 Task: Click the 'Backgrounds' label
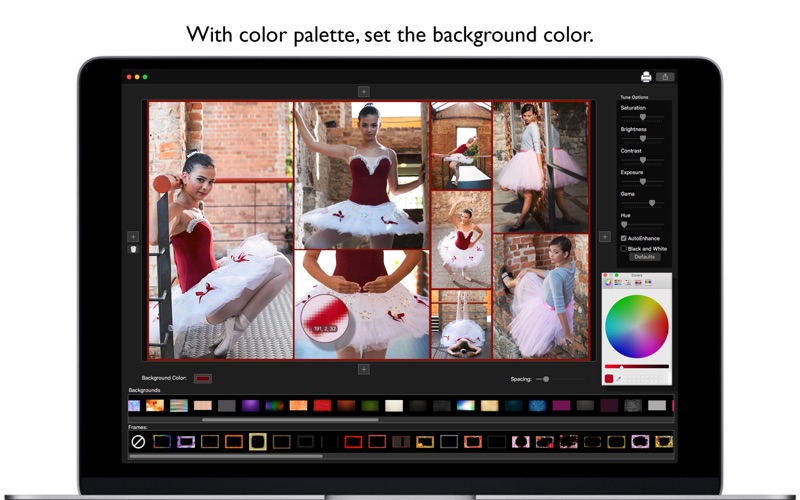144,390
